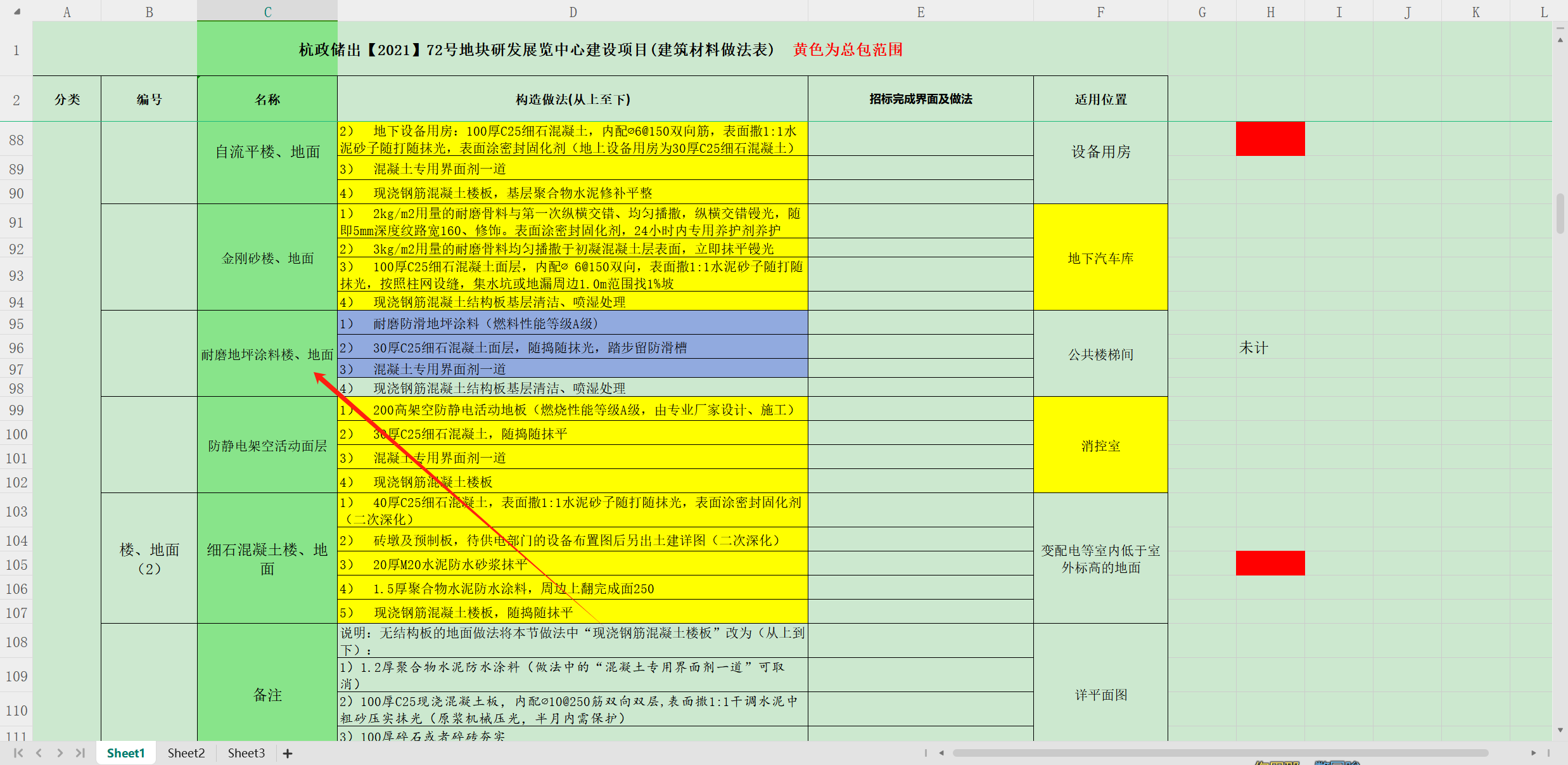Select column B header
This screenshot has height=765, width=1568.
tap(149, 11)
